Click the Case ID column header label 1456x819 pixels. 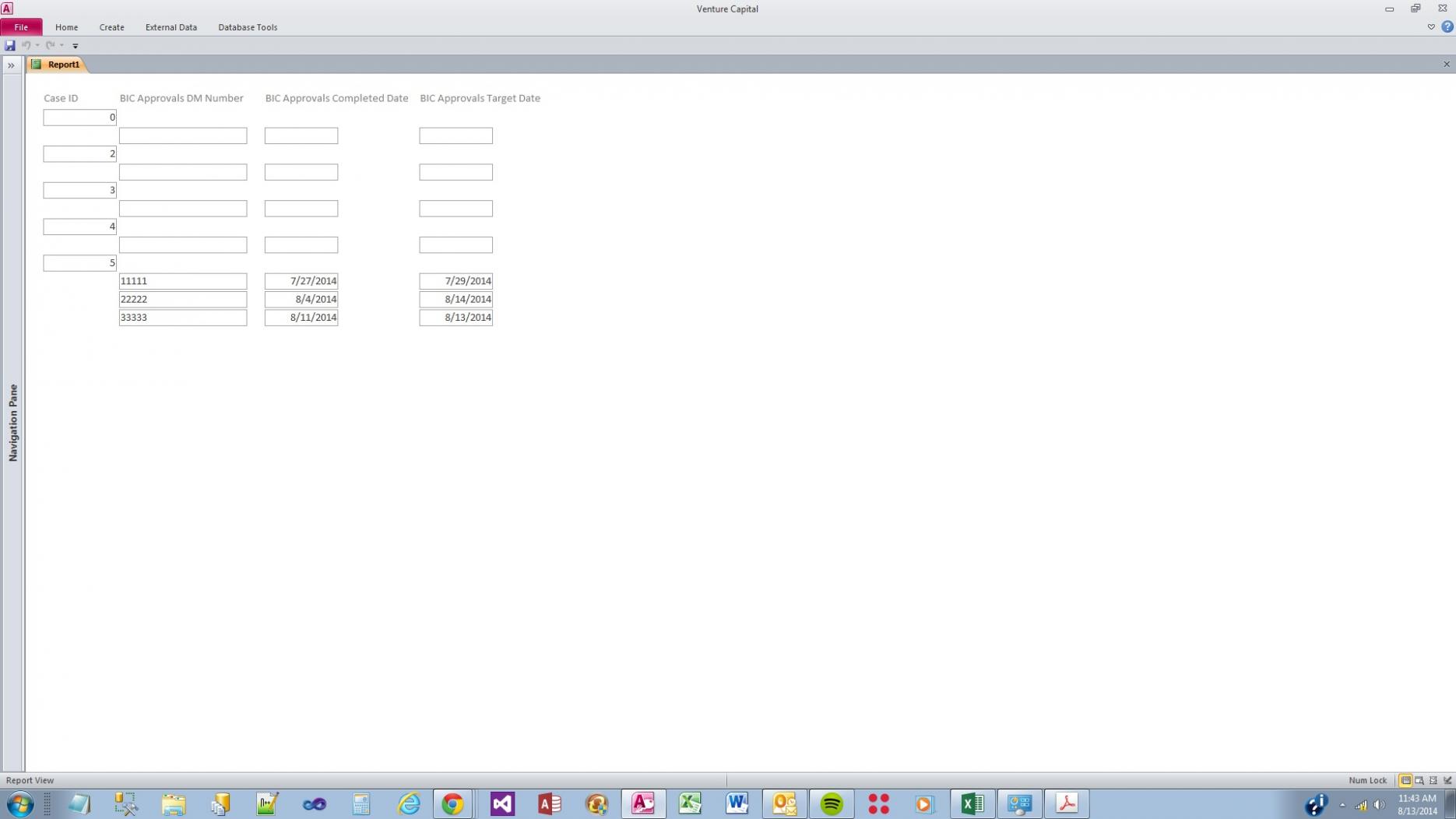tap(61, 98)
